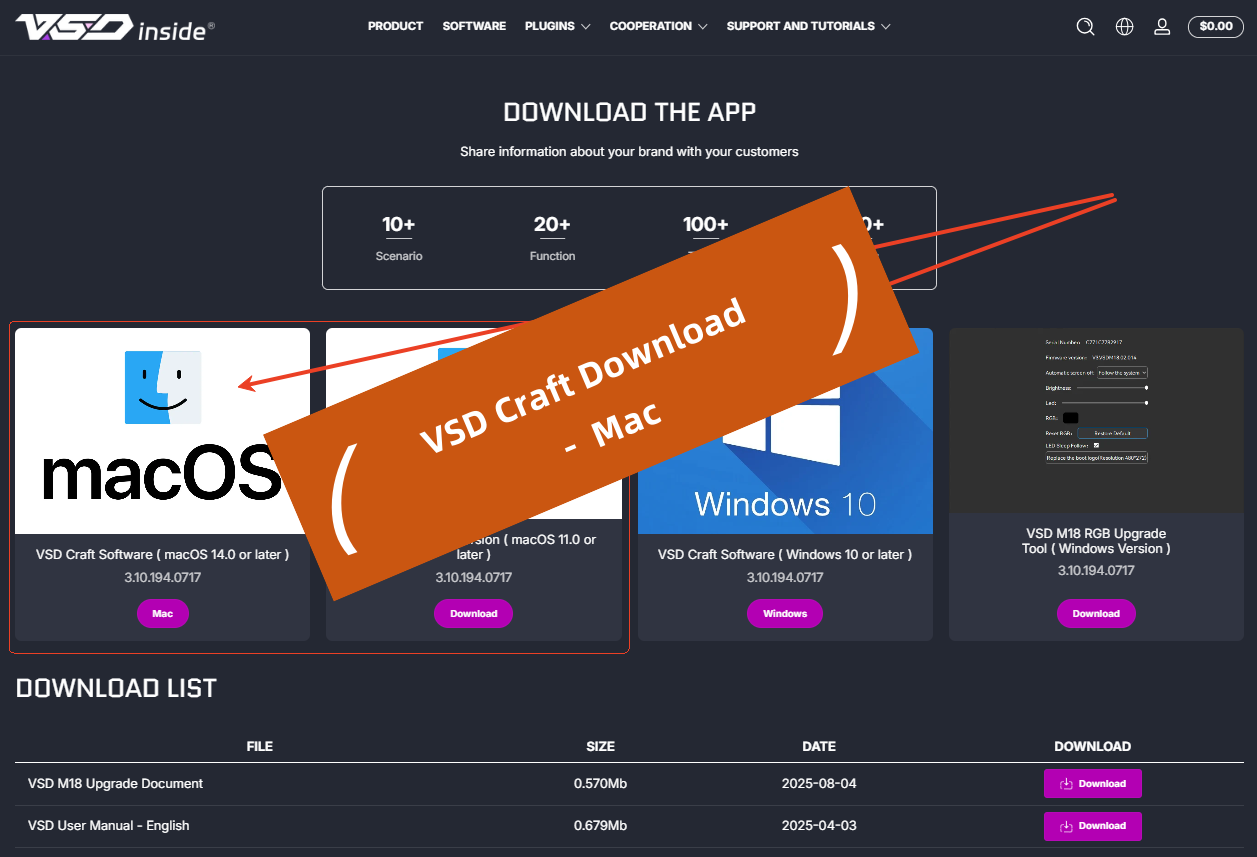Open the $0.00 cart button
The height and width of the screenshot is (857, 1257).
(1216, 27)
